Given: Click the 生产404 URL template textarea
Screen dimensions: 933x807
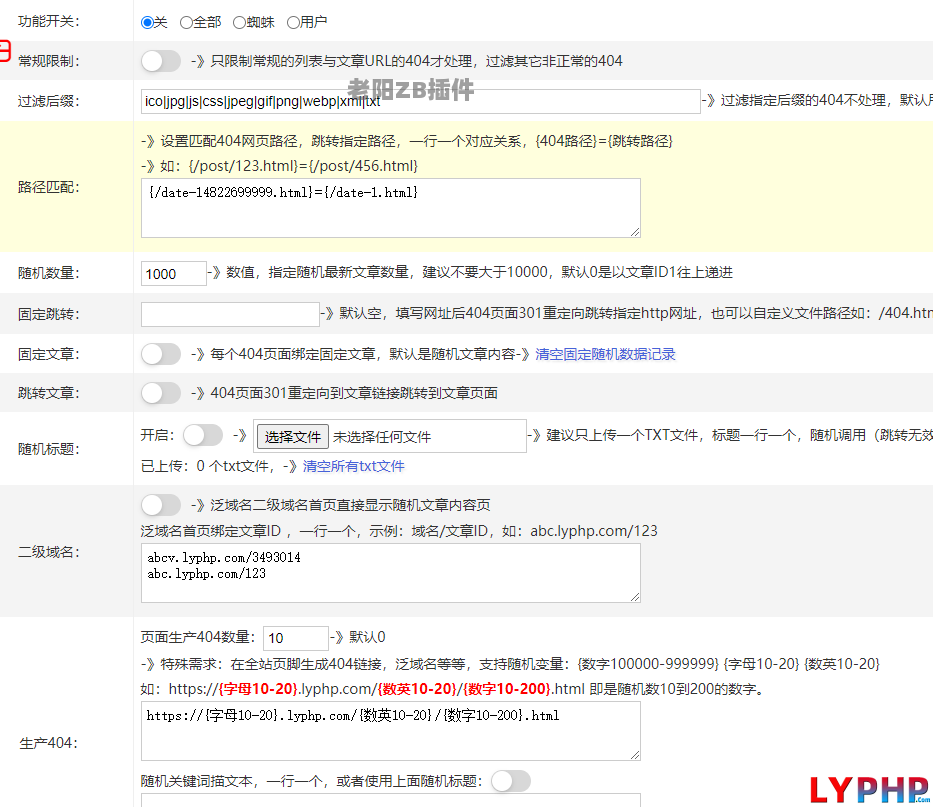Looking at the screenshot, I should (x=391, y=731).
